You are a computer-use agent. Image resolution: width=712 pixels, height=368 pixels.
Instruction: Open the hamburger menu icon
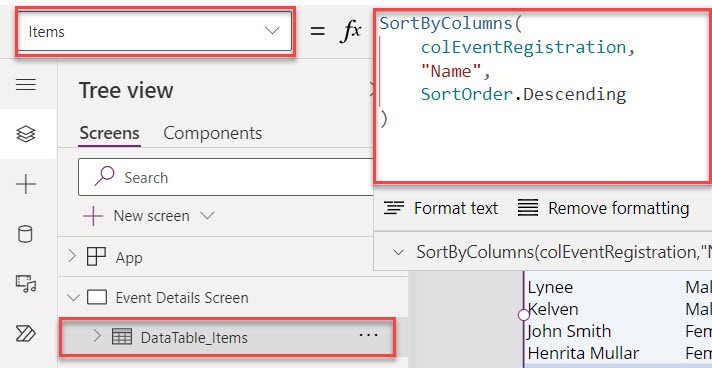[26, 85]
